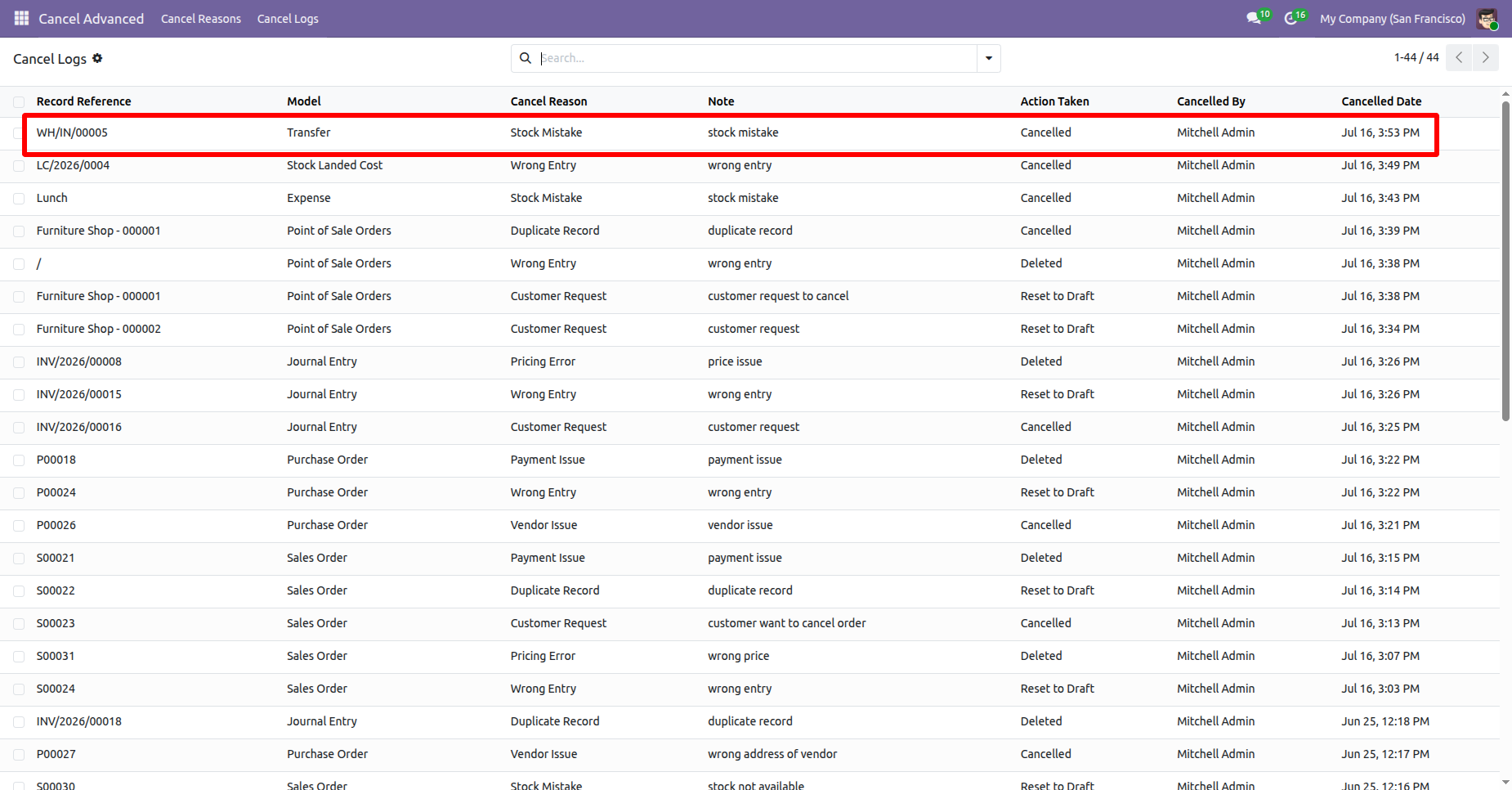
Task: Sort by Action Taken column header
Action: point(1054,101)
